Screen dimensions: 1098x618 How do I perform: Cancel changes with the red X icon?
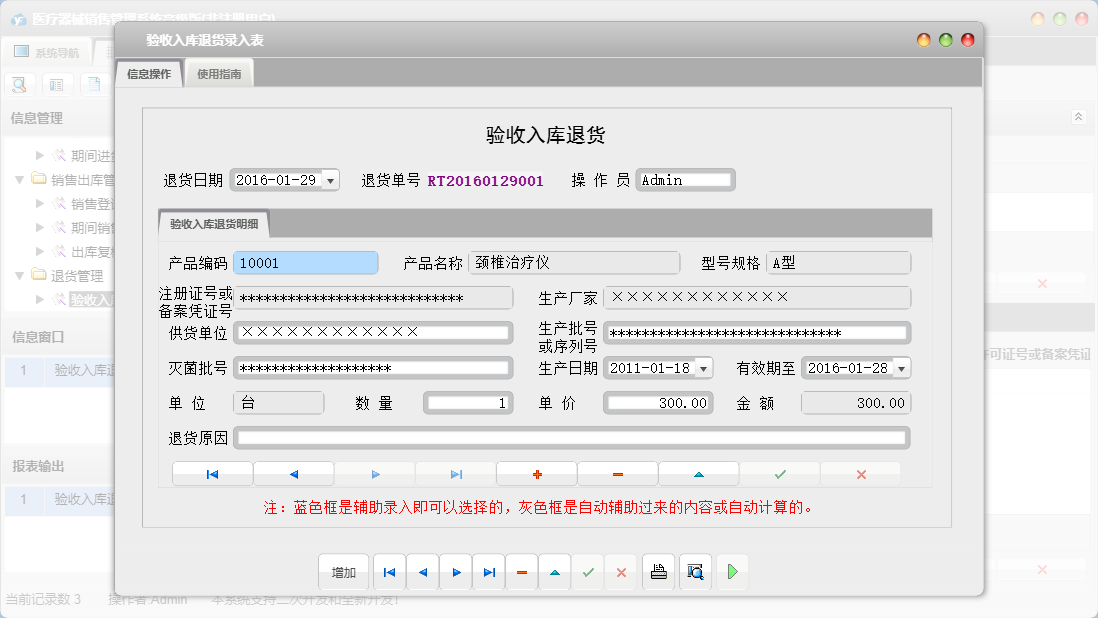[860, 472]
